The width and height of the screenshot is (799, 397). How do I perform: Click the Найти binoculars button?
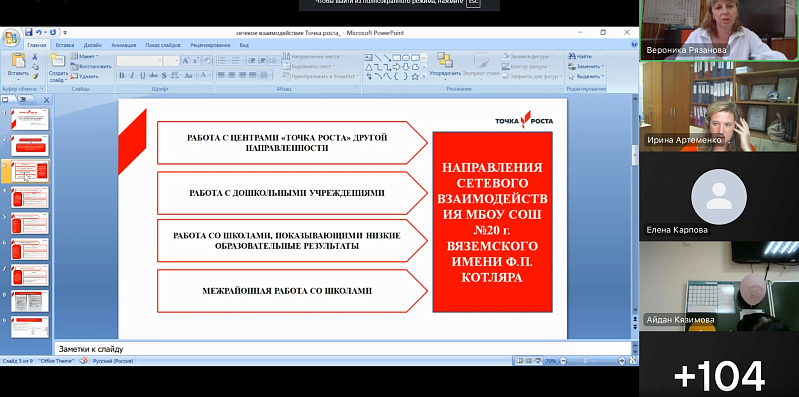coord(580,57)
